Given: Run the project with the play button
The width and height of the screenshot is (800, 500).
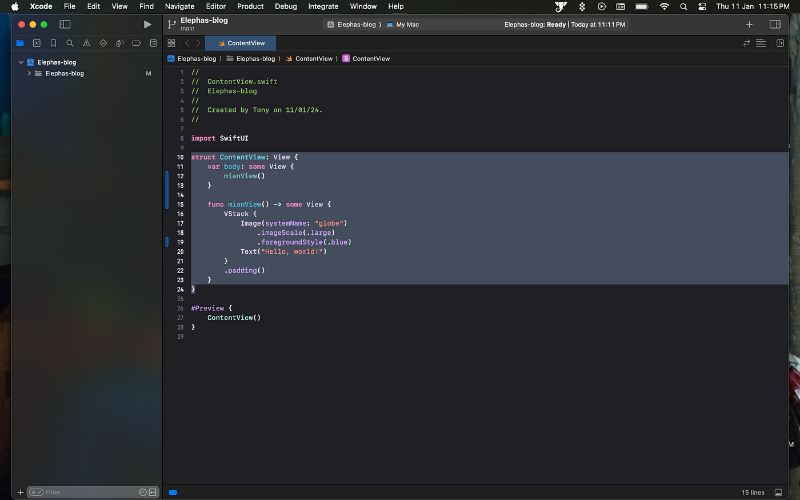Looking at the screenshot, I should coord(148,24).
